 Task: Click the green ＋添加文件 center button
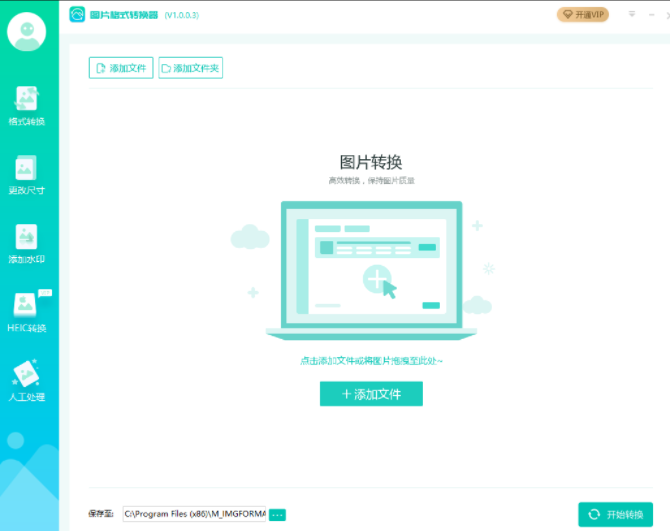coord(371,394)
